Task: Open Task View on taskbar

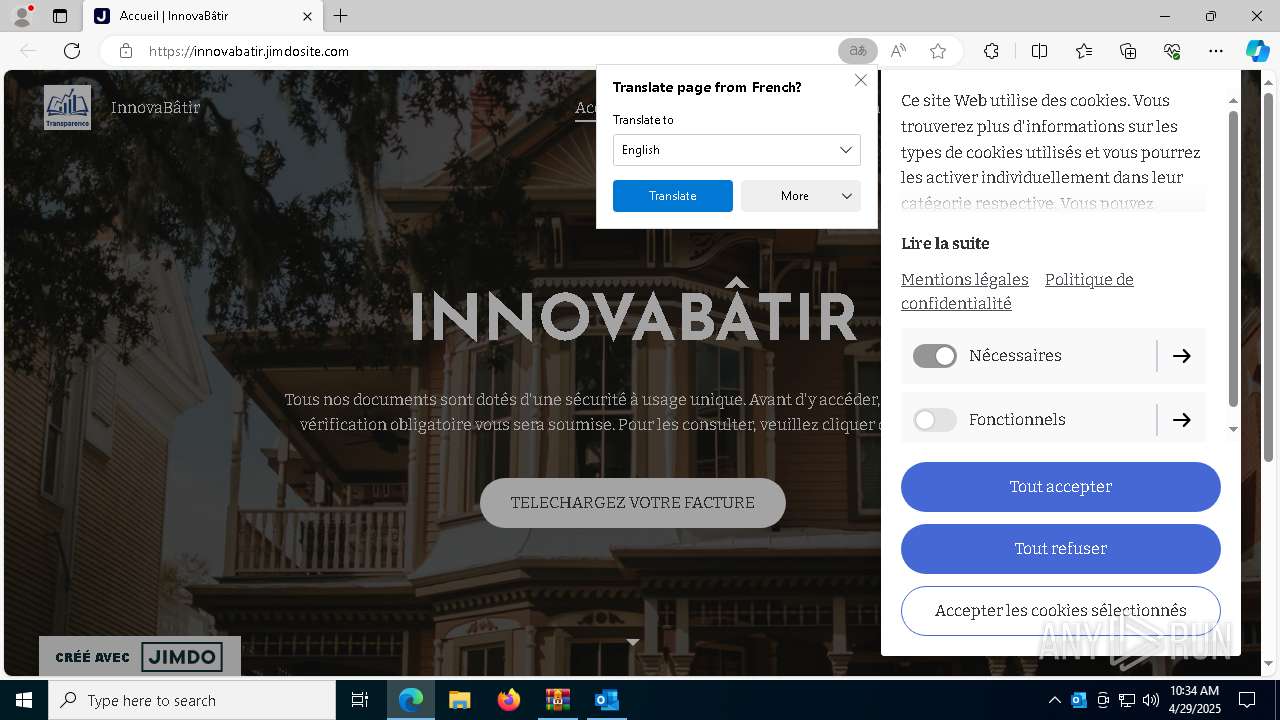Action: 360,700
